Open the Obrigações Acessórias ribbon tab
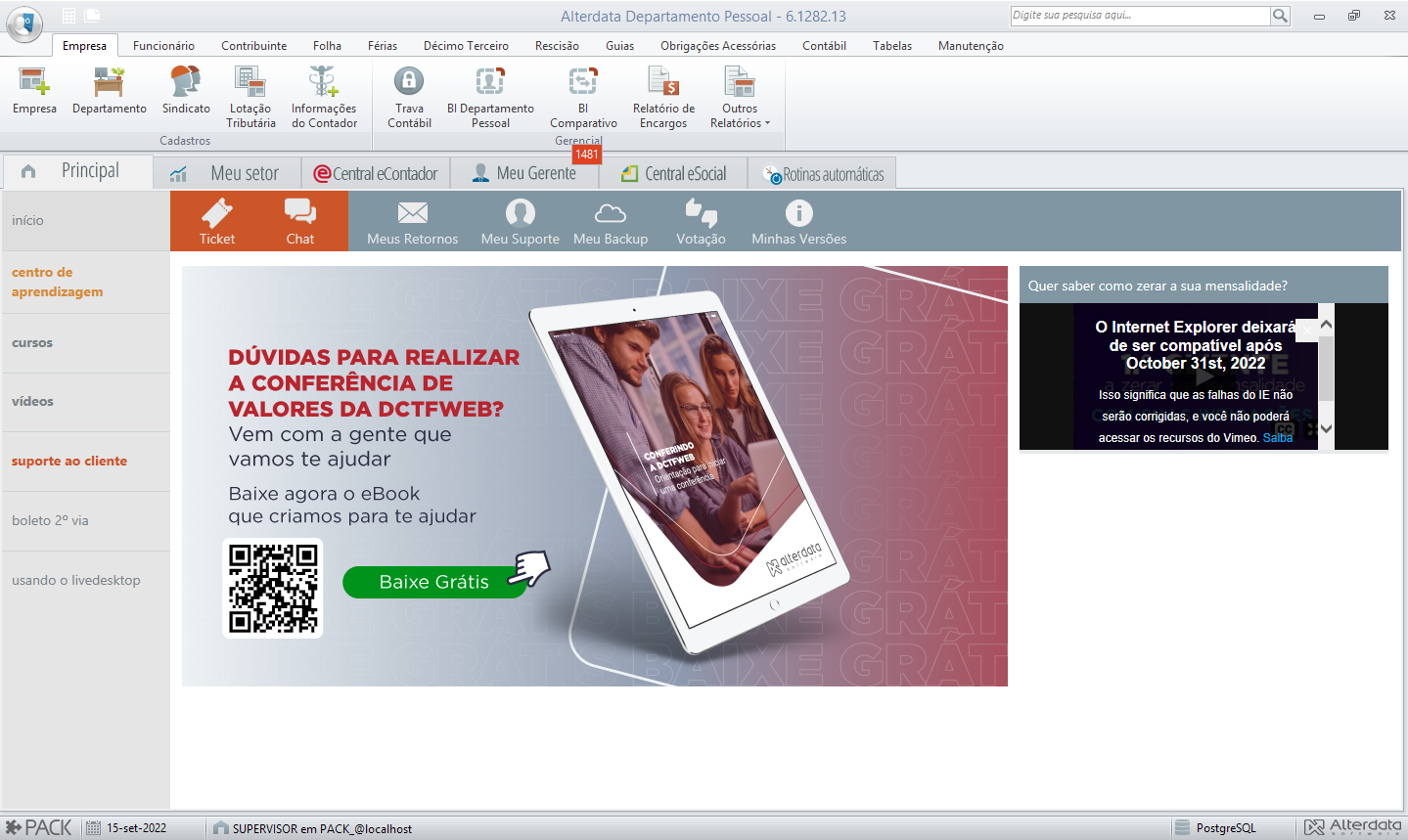This screenshot has width=1408, height=840. pos(718,46)
